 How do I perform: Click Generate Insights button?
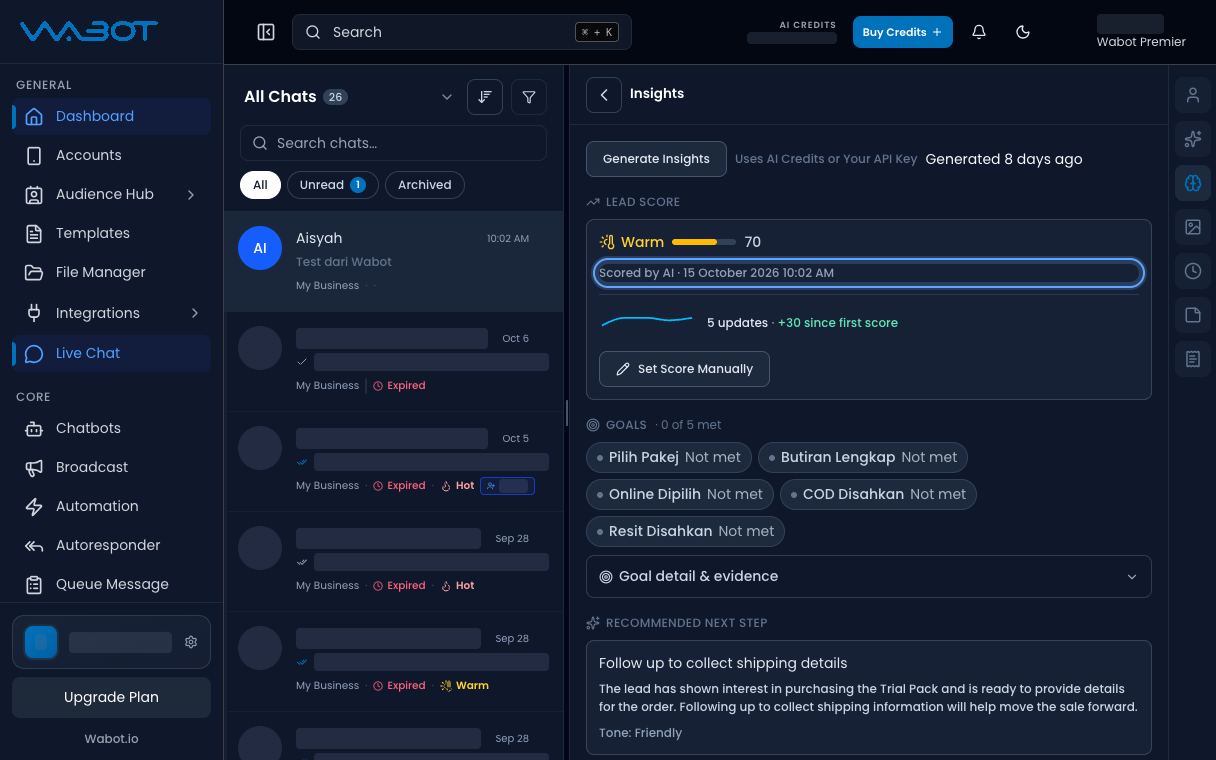point(656,159)
